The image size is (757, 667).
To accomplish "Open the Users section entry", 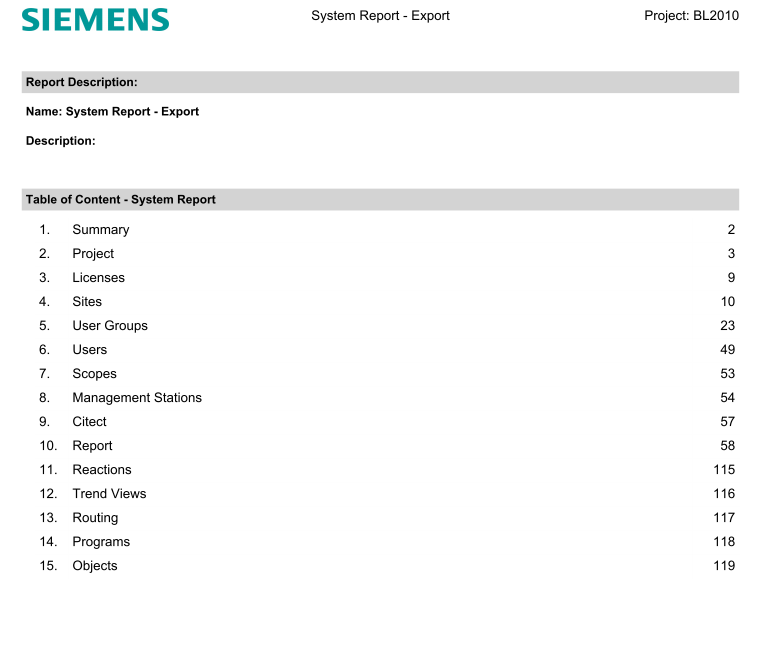I will [x=89, y=350].
